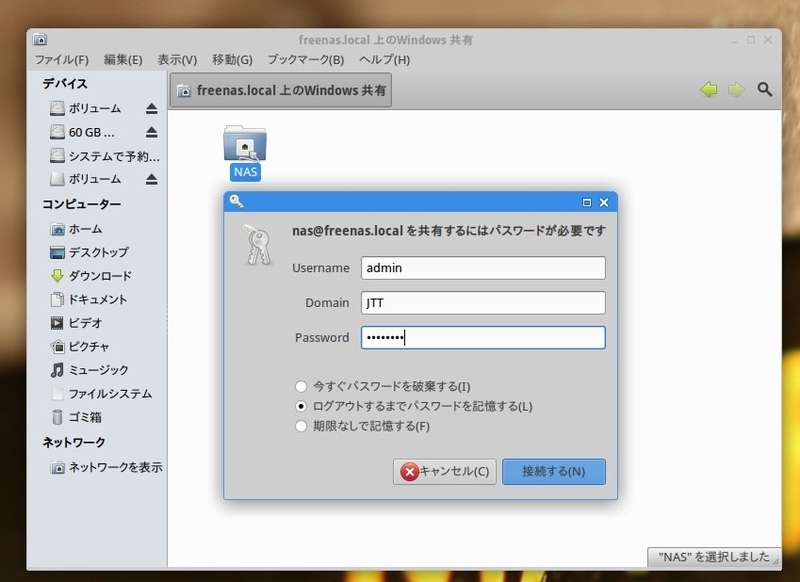Close the password dialog
Image resolution: width=800 pixels, height=582 pixels.
(x=604, y=203)
